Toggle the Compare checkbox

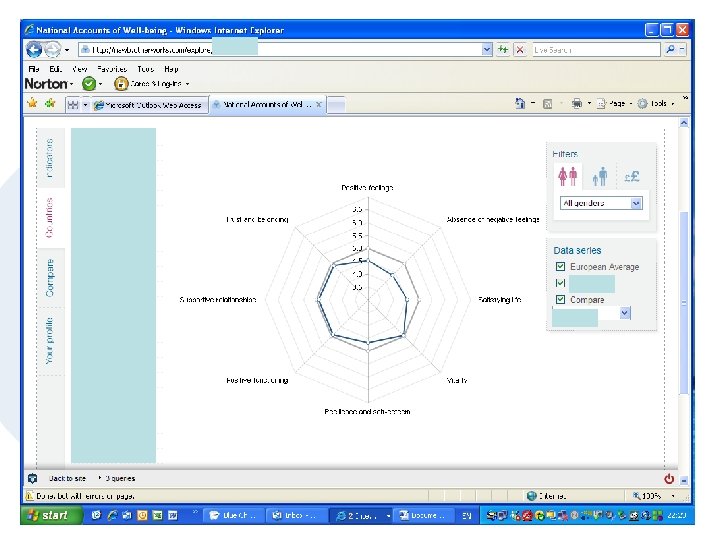(x=560, y=299)
